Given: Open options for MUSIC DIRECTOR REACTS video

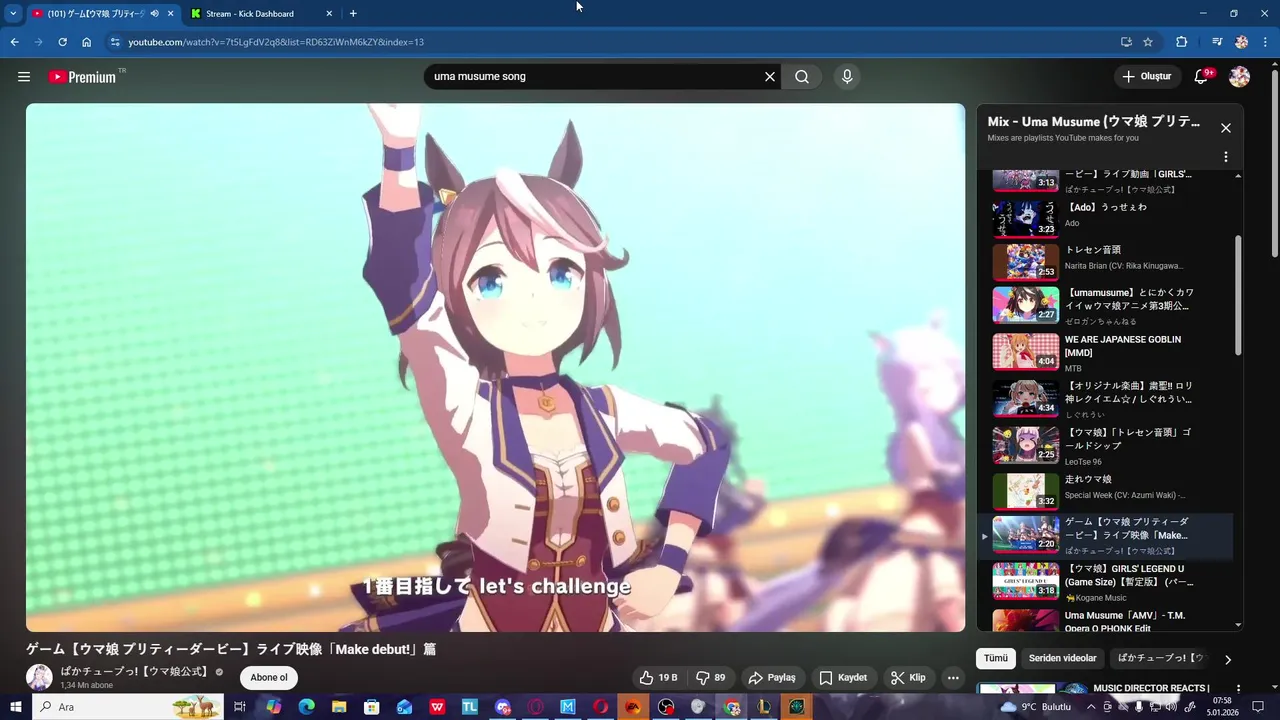Looking at the screenshot, I should [x=1238, y=689].
